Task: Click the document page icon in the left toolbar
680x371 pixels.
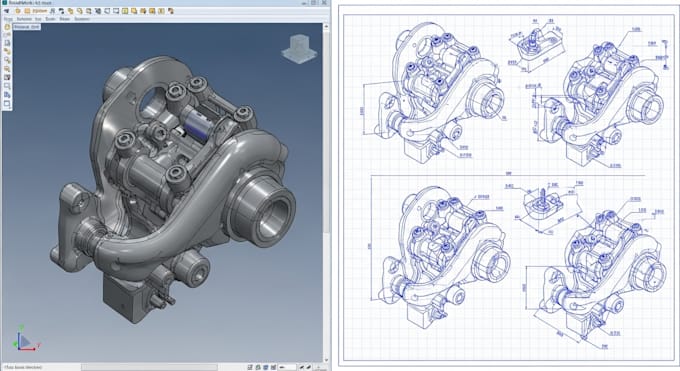Action: click(x=7, y=43)
